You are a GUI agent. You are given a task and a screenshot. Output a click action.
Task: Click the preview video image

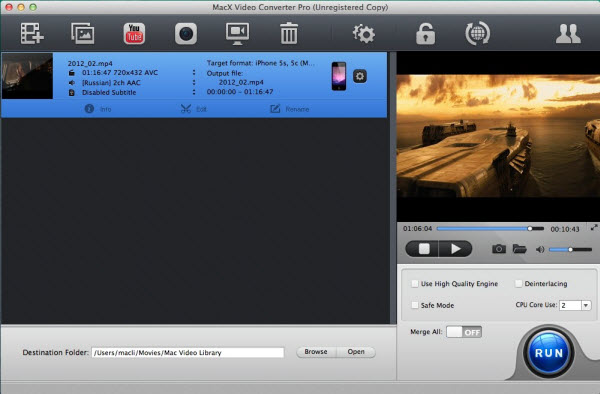coord(498,136)
